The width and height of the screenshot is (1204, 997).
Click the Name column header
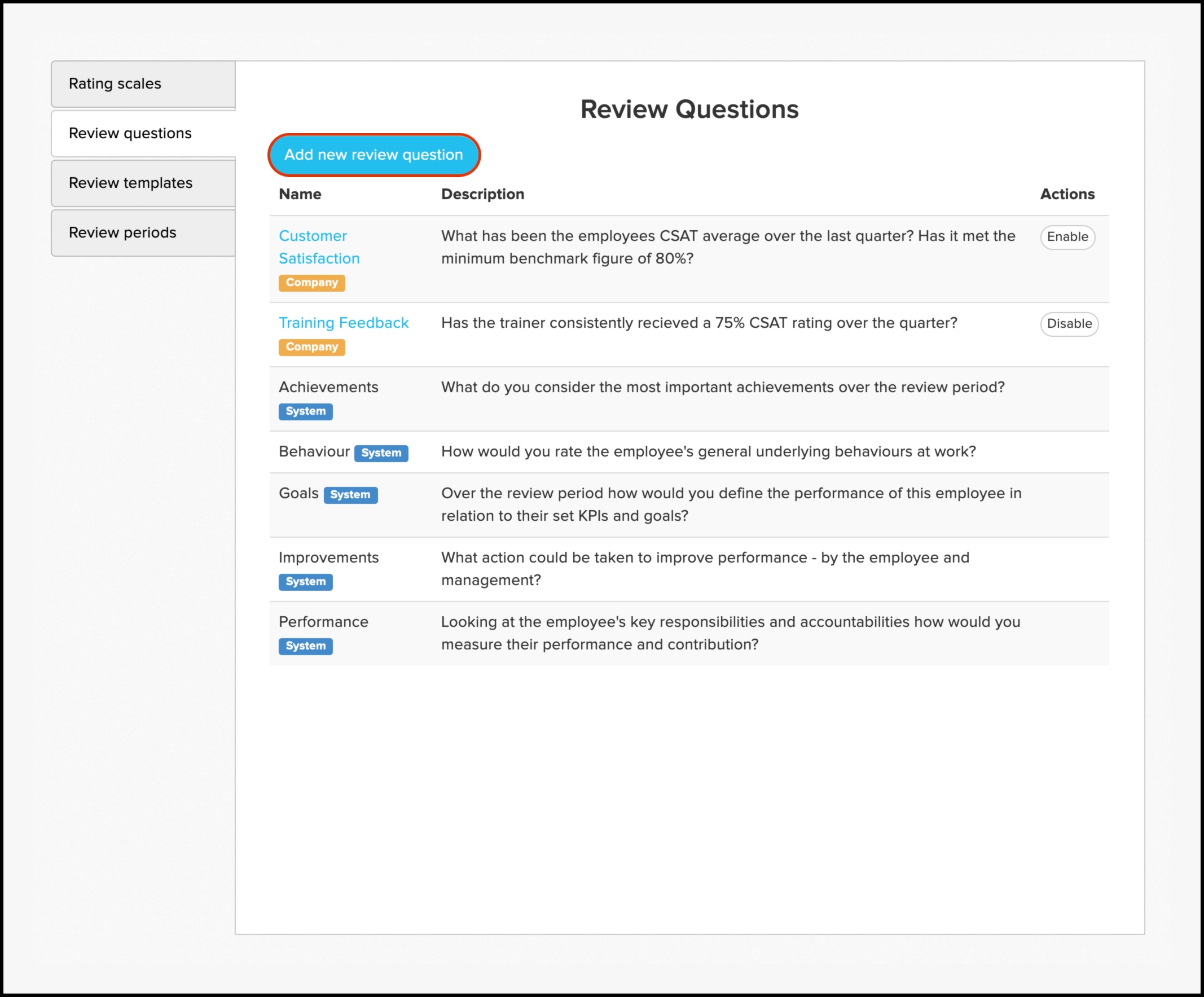point(299,194)
